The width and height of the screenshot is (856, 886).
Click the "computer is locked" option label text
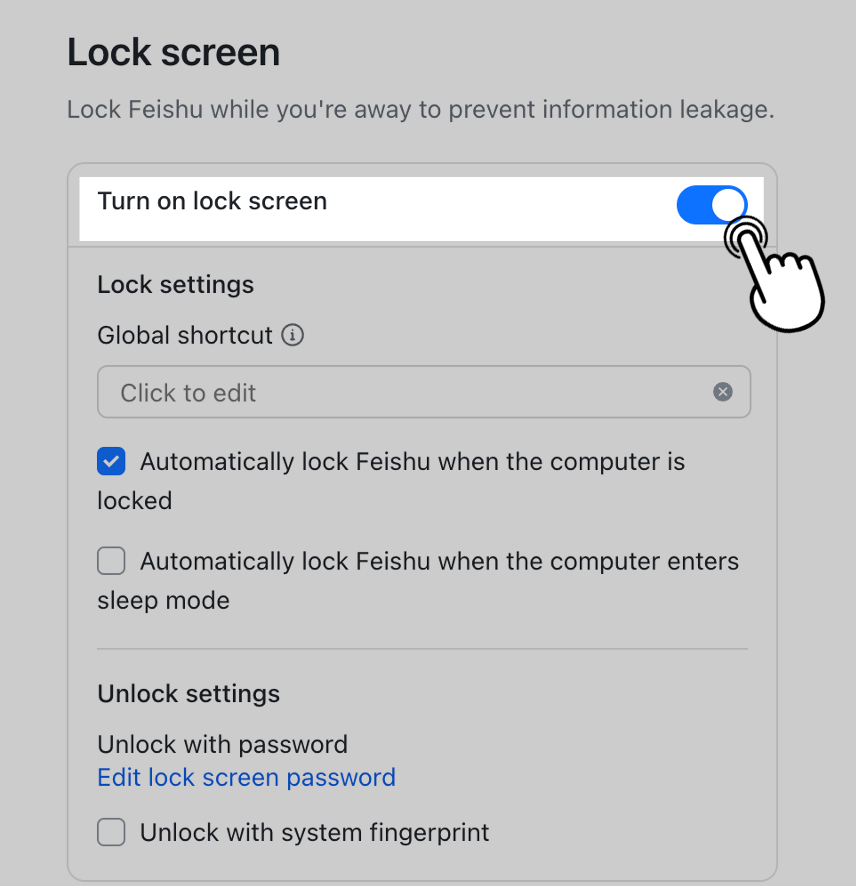(412, 462)
